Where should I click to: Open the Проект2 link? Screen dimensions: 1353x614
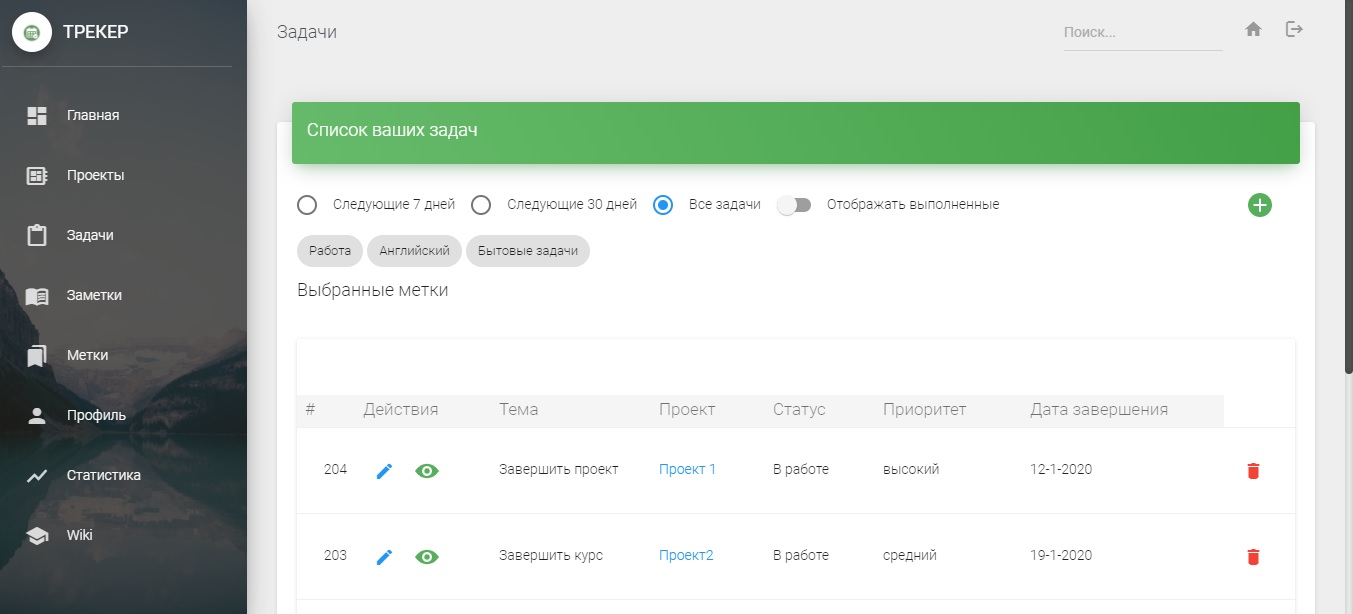click(x=686, y=555)
